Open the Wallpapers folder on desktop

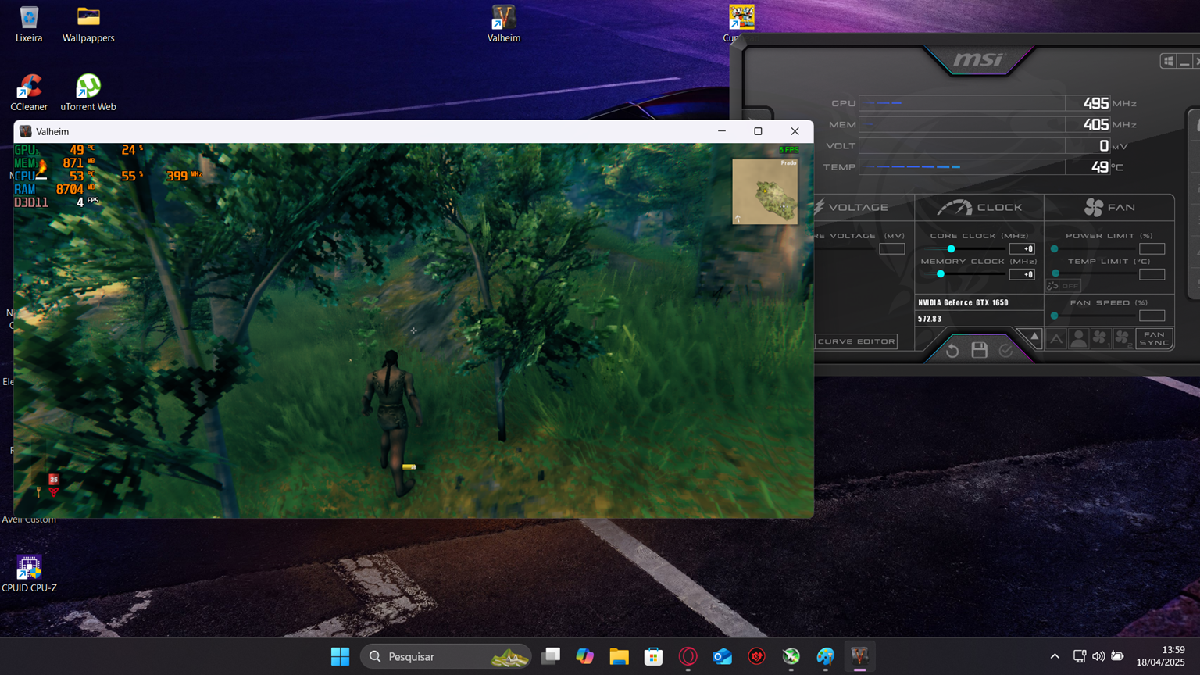(x=88, y=24)
